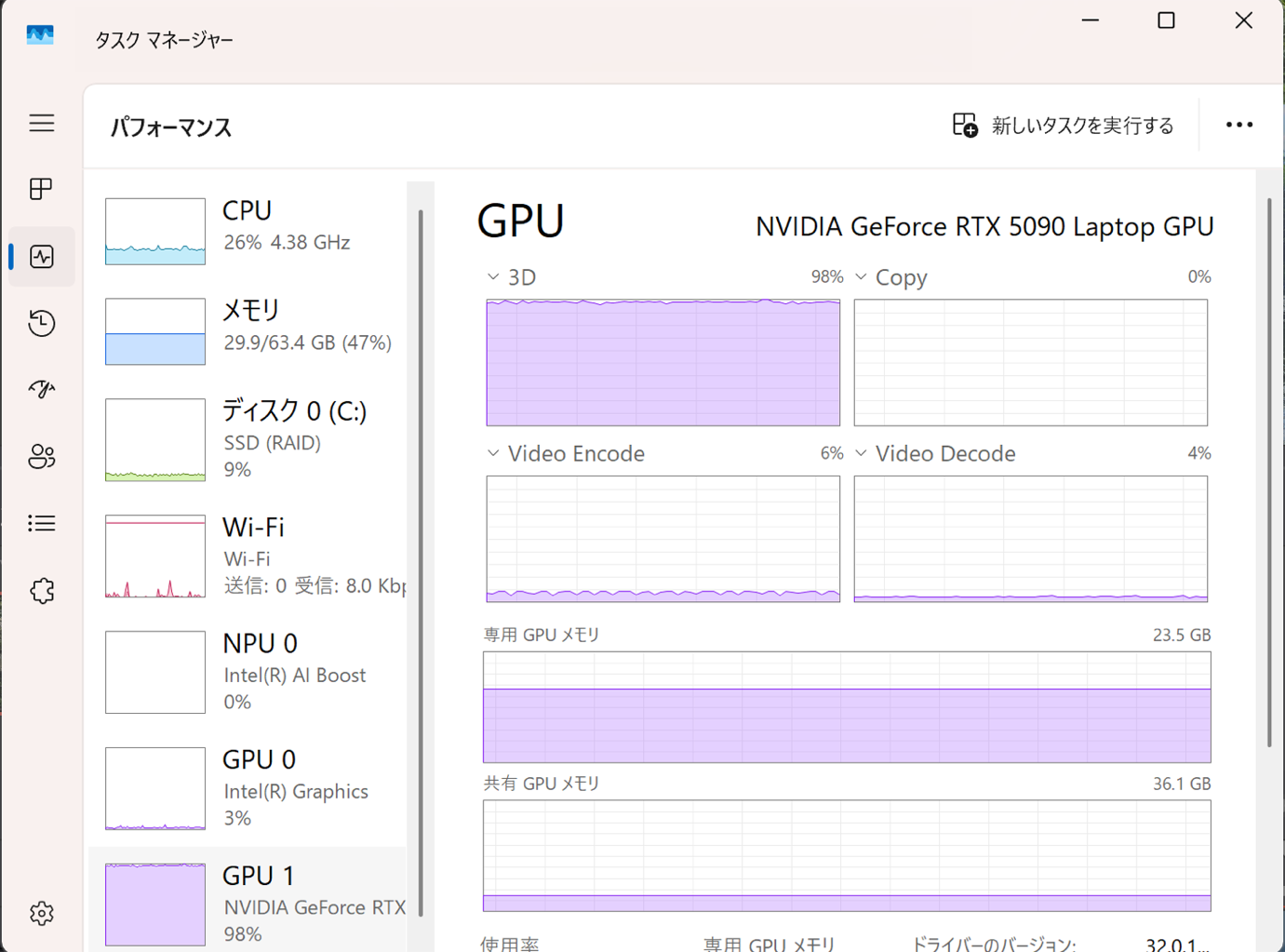Open the App history page icon
The width and height of the screenshot is (1285, 952).
click(x=42, y=323)
